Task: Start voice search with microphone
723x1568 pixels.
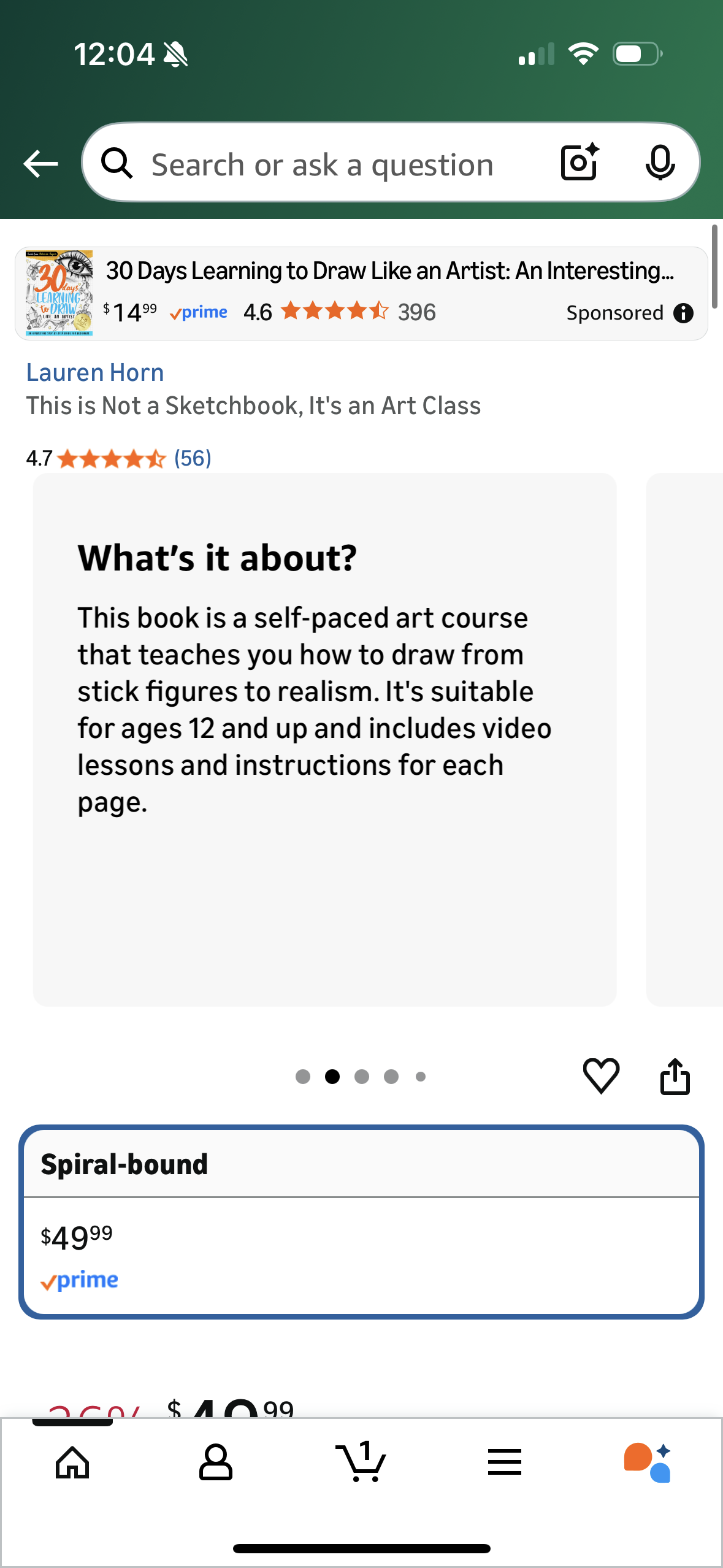Action: point(660,164)
